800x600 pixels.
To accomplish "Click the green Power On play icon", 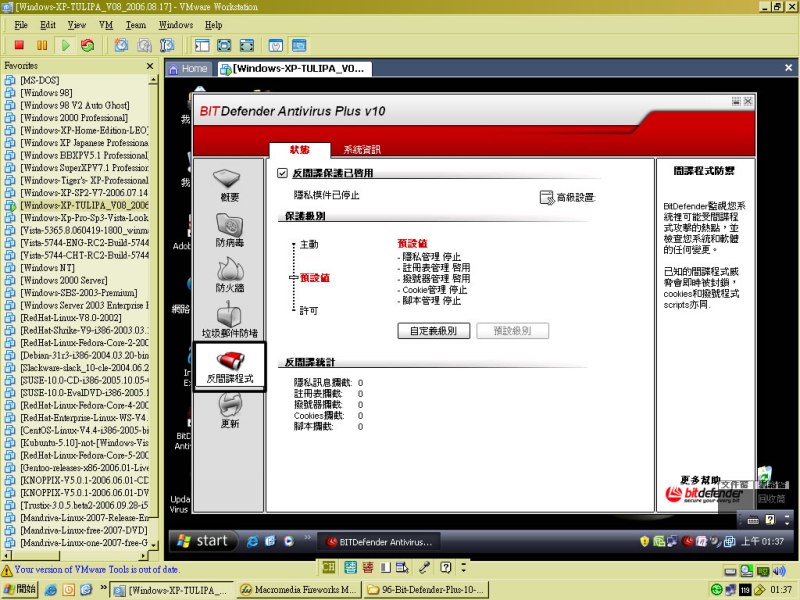I will coord(65,45).
